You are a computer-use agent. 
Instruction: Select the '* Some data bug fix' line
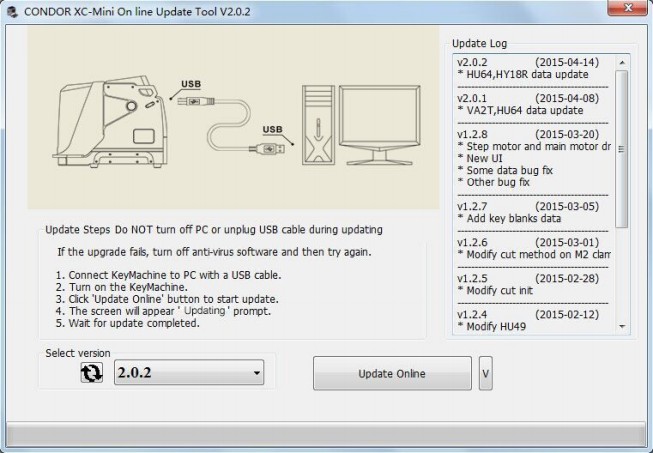505,170
